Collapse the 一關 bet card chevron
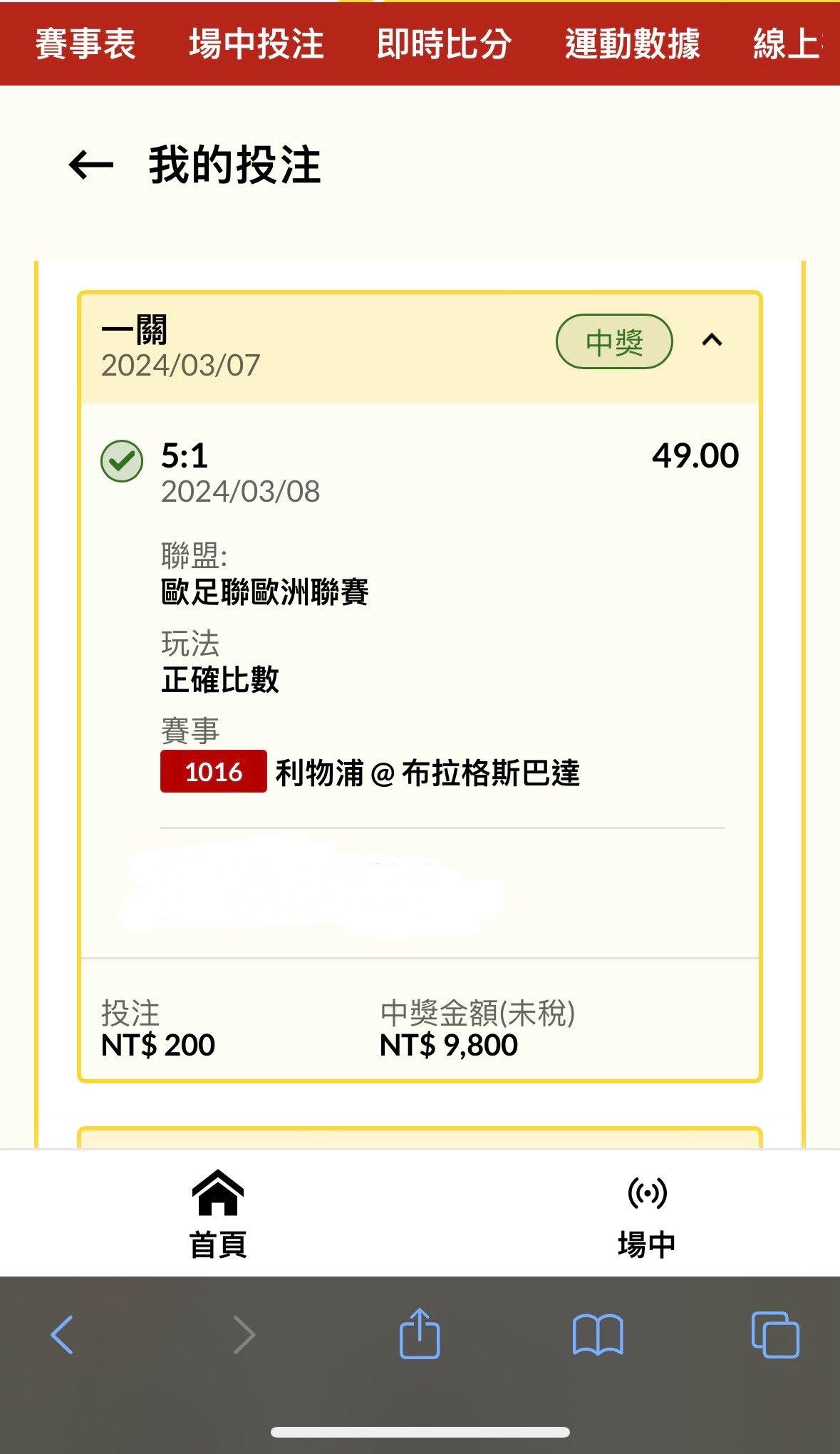The image size is (840, 1454). 712,341
